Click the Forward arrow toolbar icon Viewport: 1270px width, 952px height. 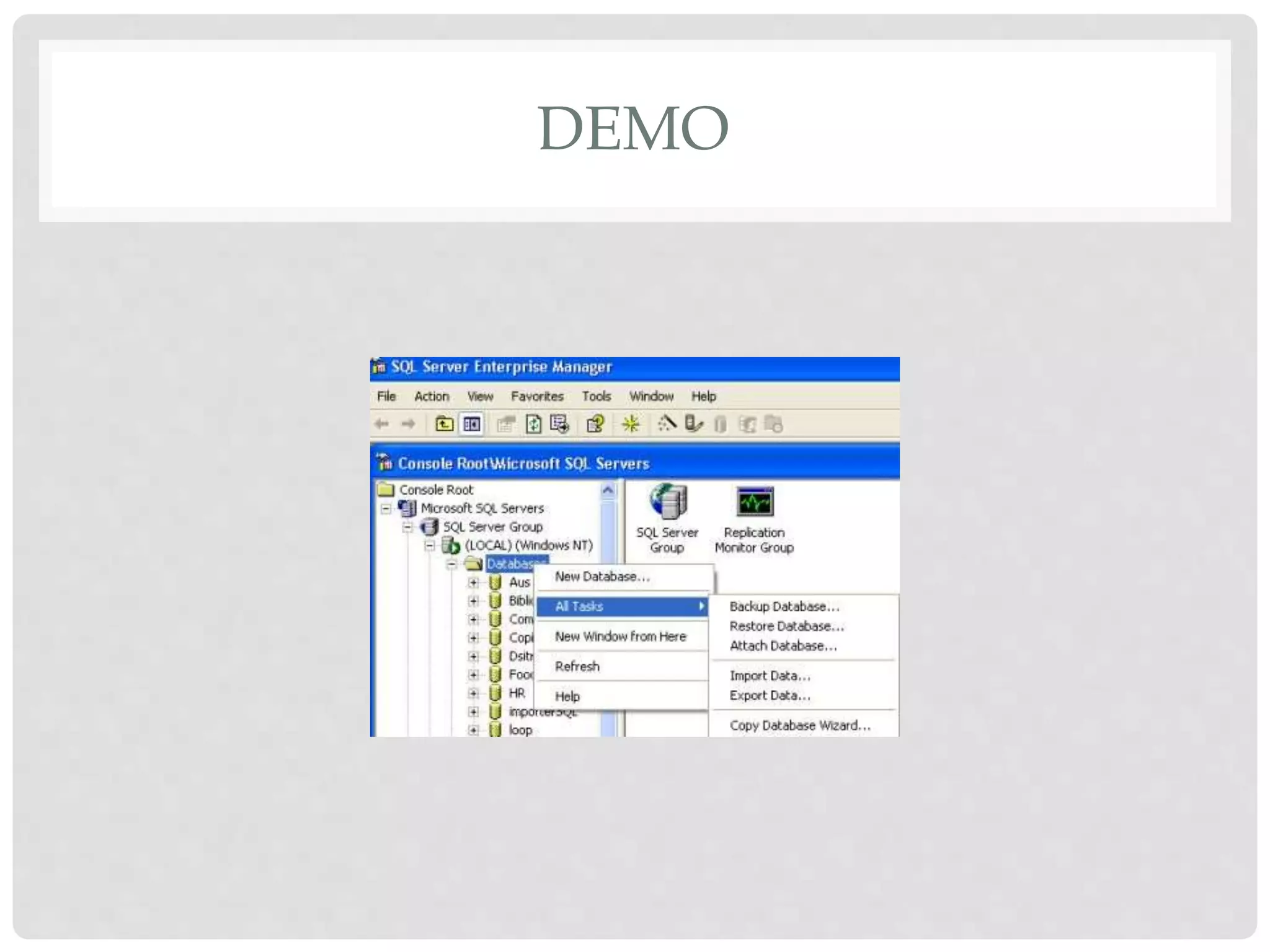click(x=408, y=424)
